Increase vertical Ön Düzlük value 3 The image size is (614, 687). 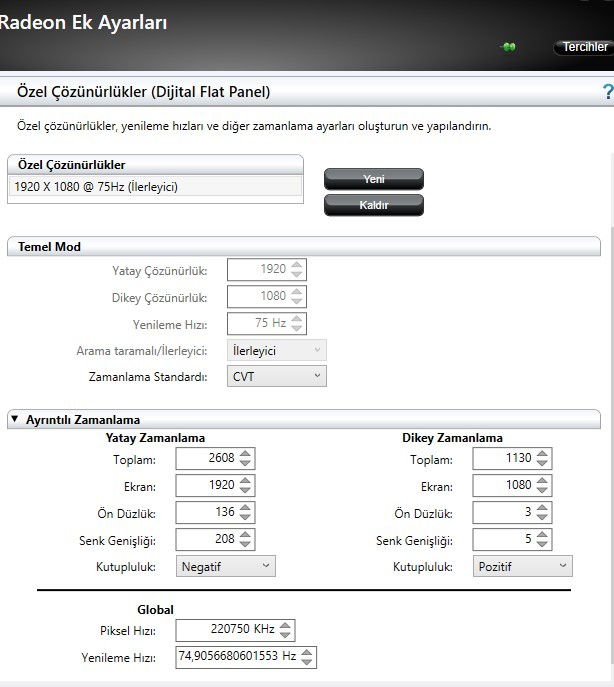click(542, 508)
